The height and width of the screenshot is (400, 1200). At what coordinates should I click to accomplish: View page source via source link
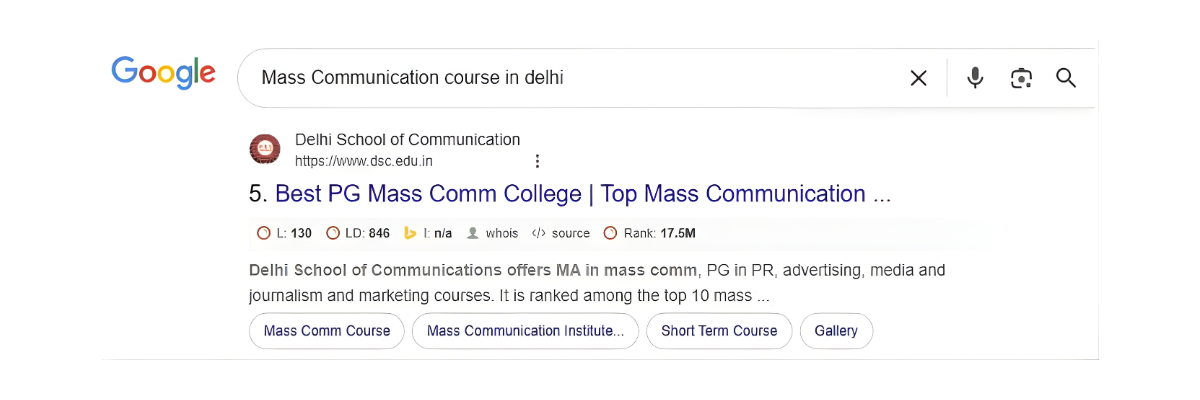click(561, 233)
